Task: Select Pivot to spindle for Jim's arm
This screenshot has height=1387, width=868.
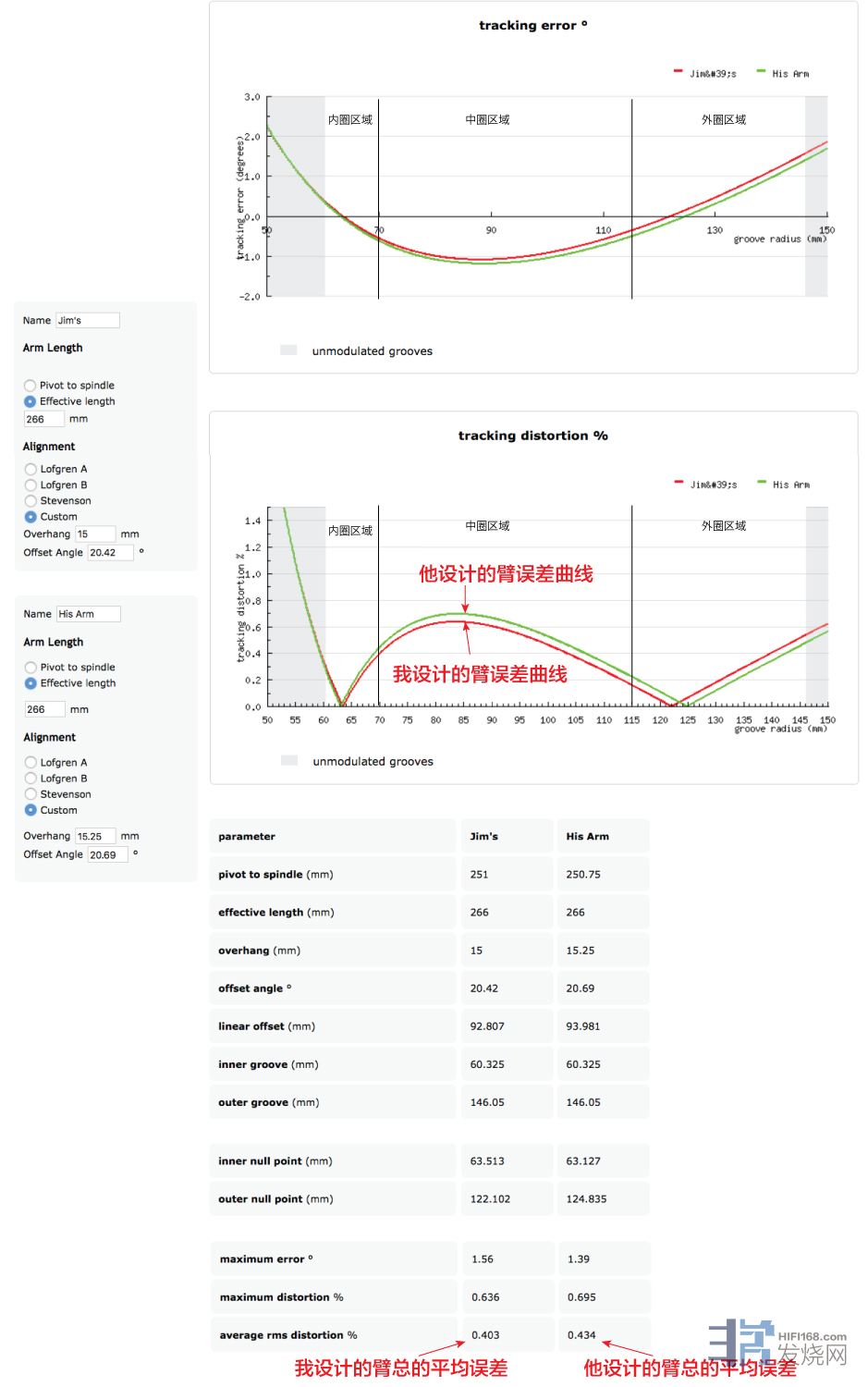Action: pos(31,386)
